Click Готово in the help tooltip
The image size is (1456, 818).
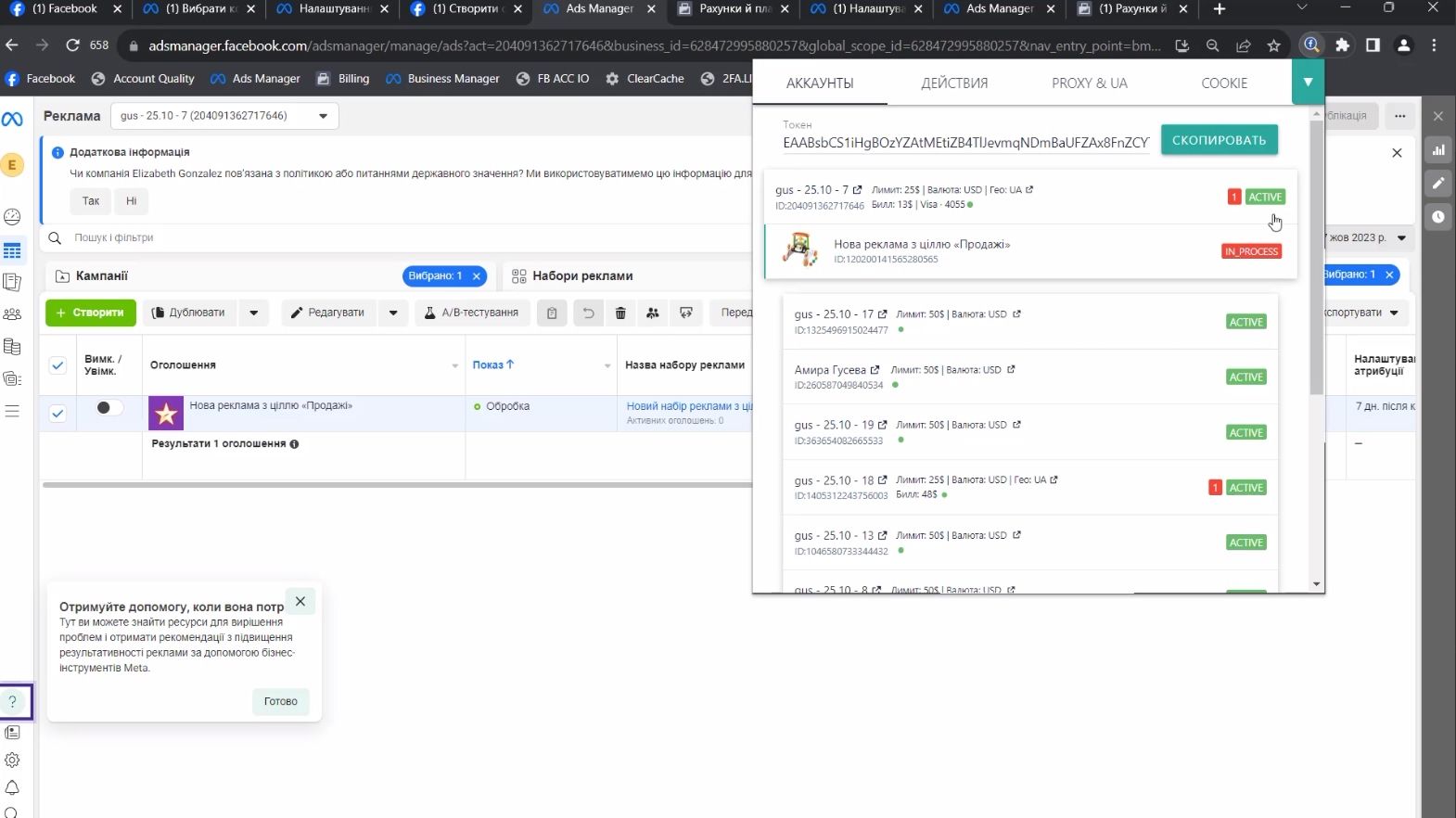[x=280, y=701]
